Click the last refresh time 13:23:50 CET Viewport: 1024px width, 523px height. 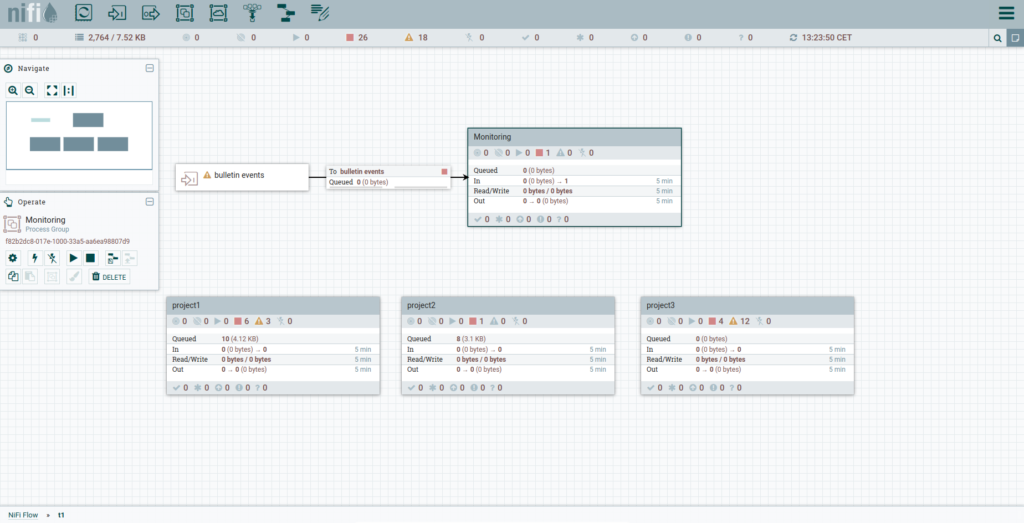(x=827, y=38)
